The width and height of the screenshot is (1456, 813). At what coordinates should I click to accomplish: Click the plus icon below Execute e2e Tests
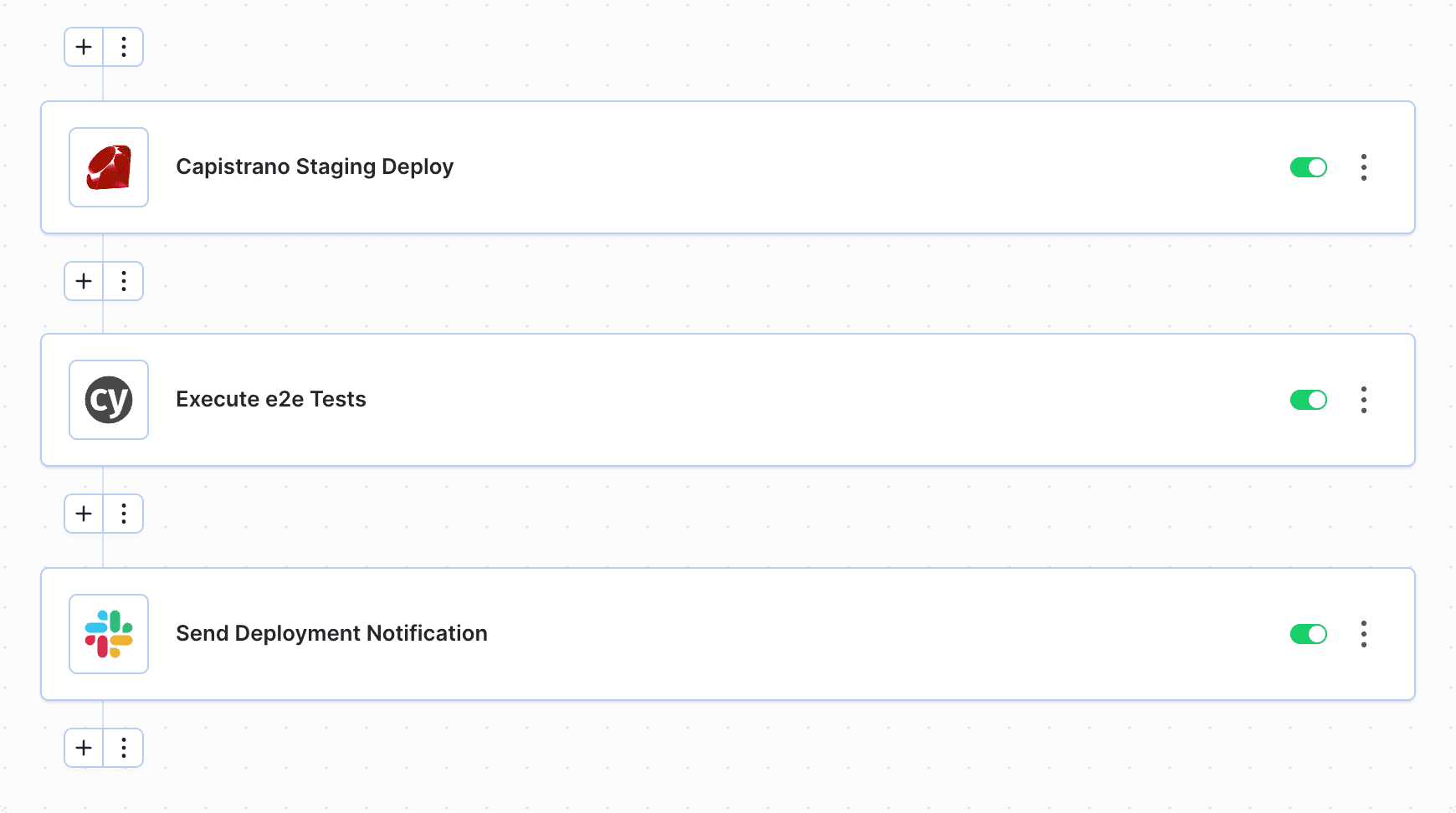[83, 514]
